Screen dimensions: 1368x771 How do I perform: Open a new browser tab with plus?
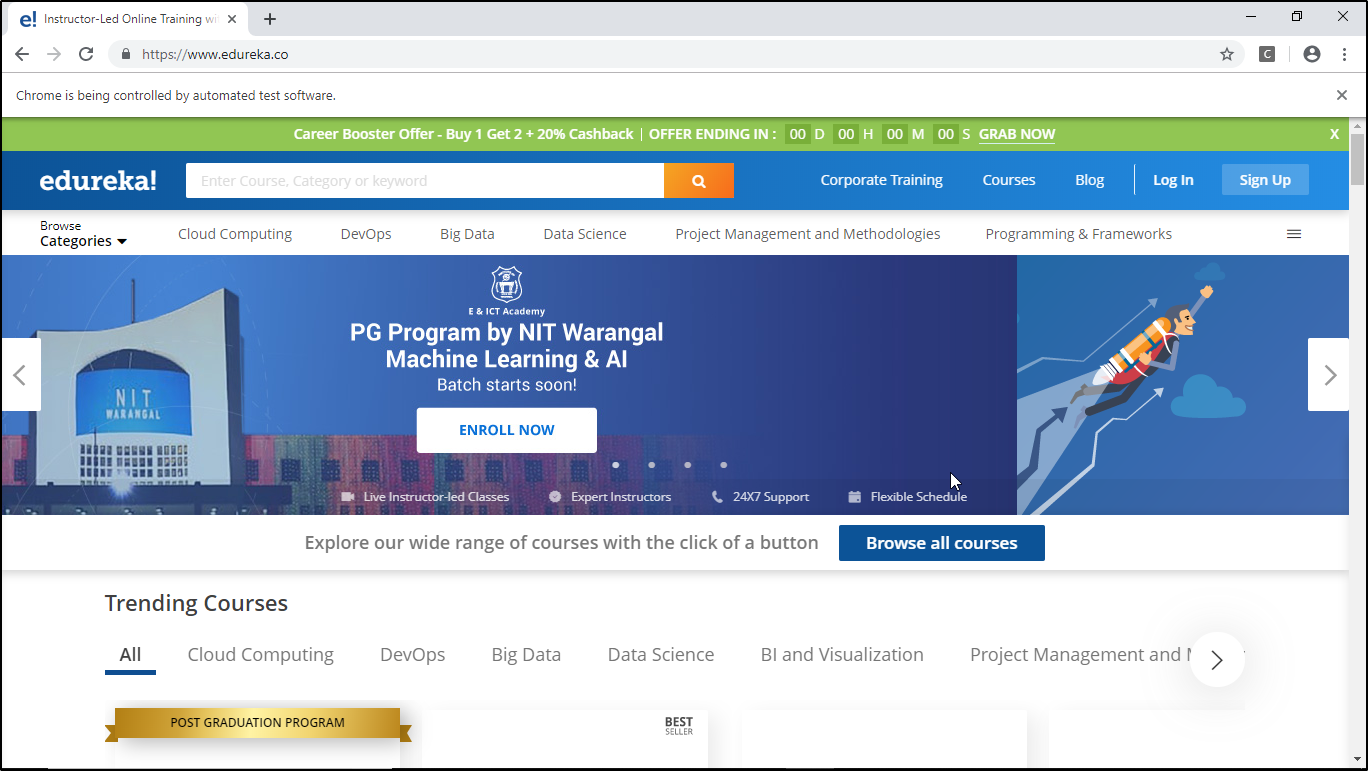coord(270,19)
